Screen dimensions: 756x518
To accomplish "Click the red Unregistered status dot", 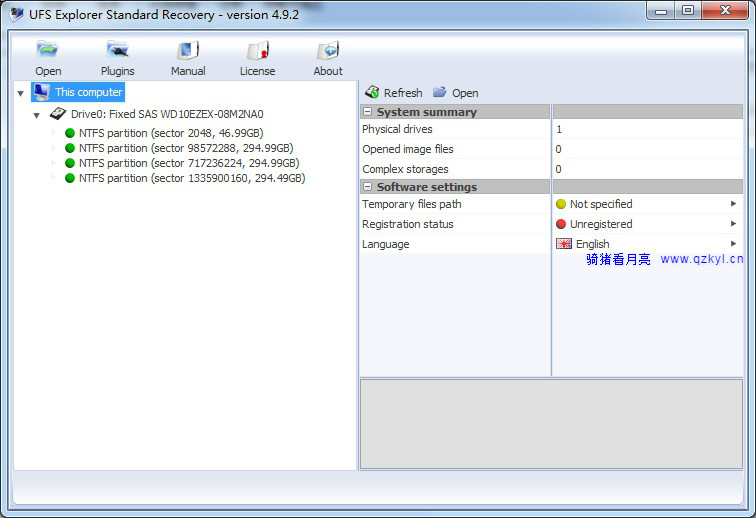I will point(561,224).
